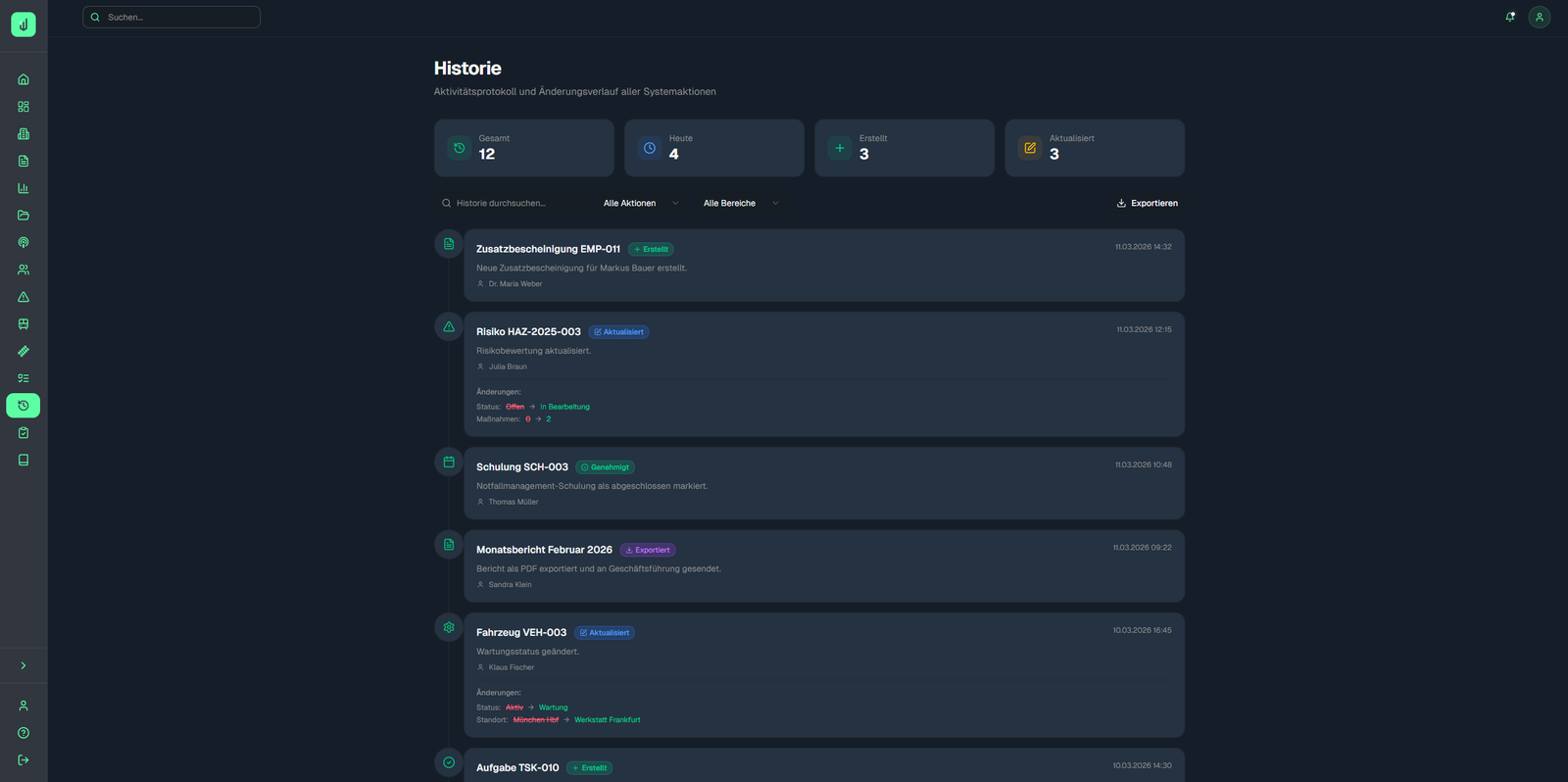This screenshot has height=782, width=1568.
Task: Click the Historie durchsuchen search field
Action: pos(510,204)
